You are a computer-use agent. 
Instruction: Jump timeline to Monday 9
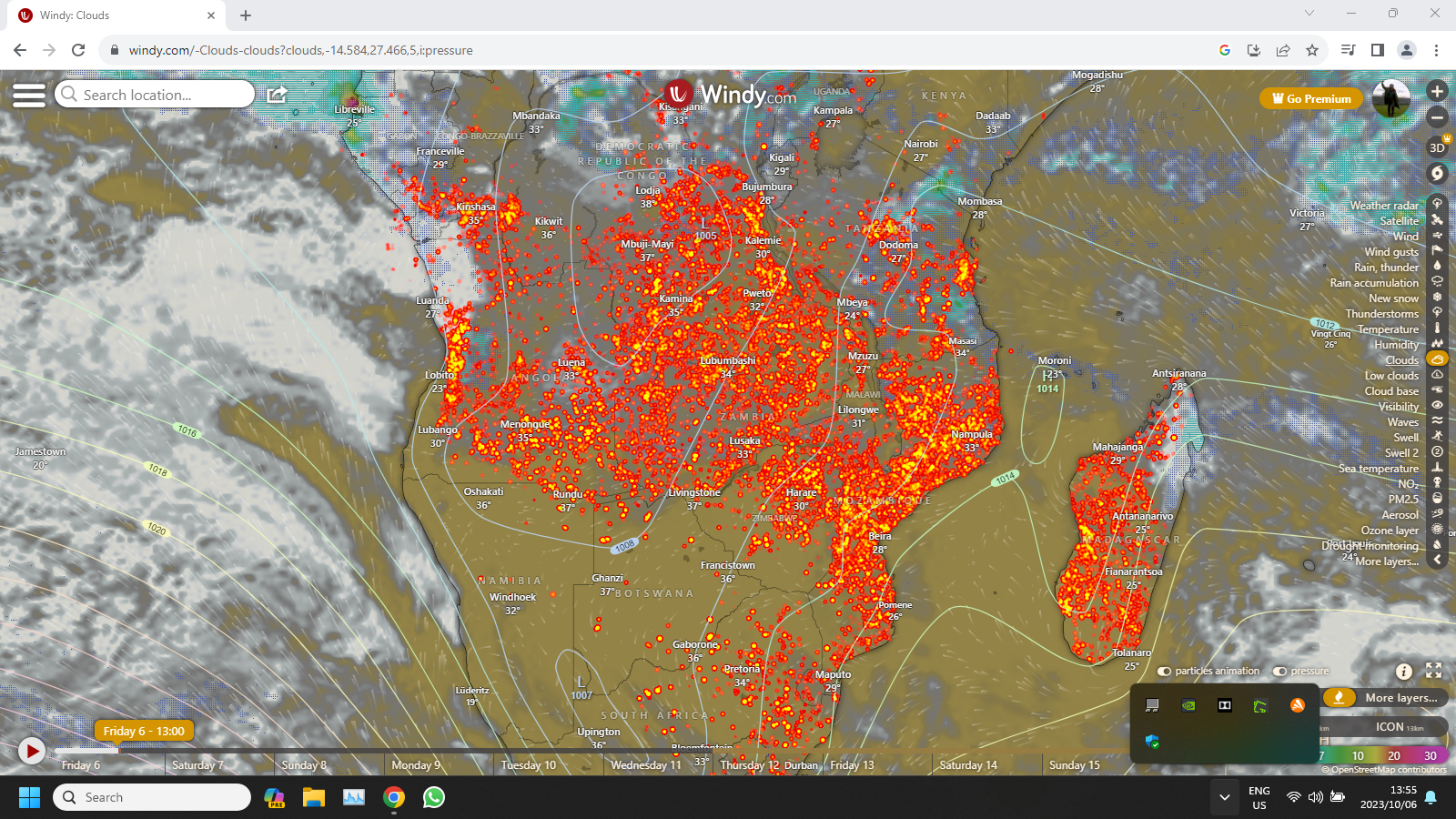click(416, 765)
